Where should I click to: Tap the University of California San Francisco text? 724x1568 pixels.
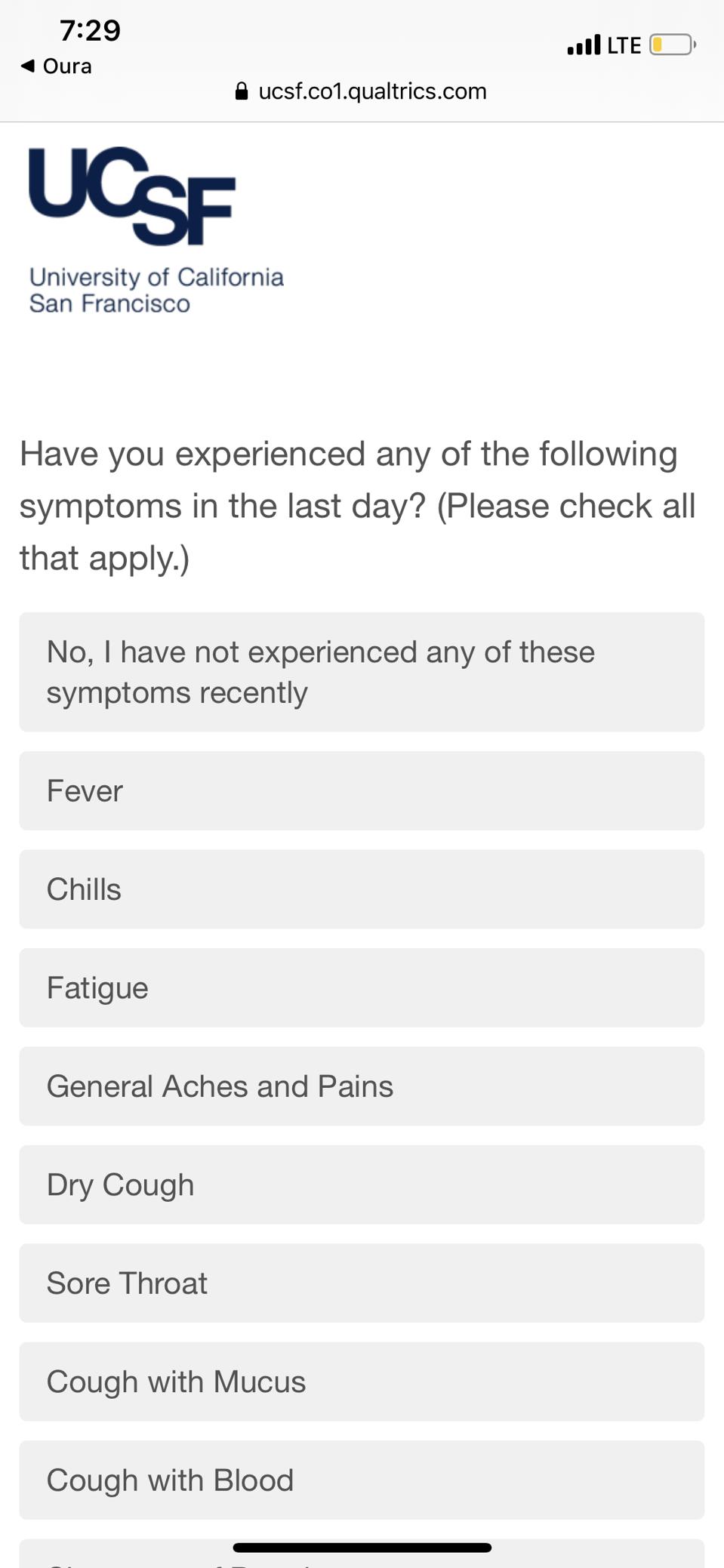[x=156, y=290]
